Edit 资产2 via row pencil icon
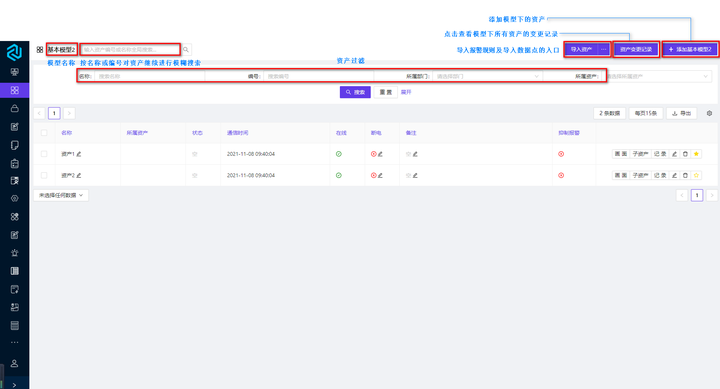 click(x=674, y=175)
